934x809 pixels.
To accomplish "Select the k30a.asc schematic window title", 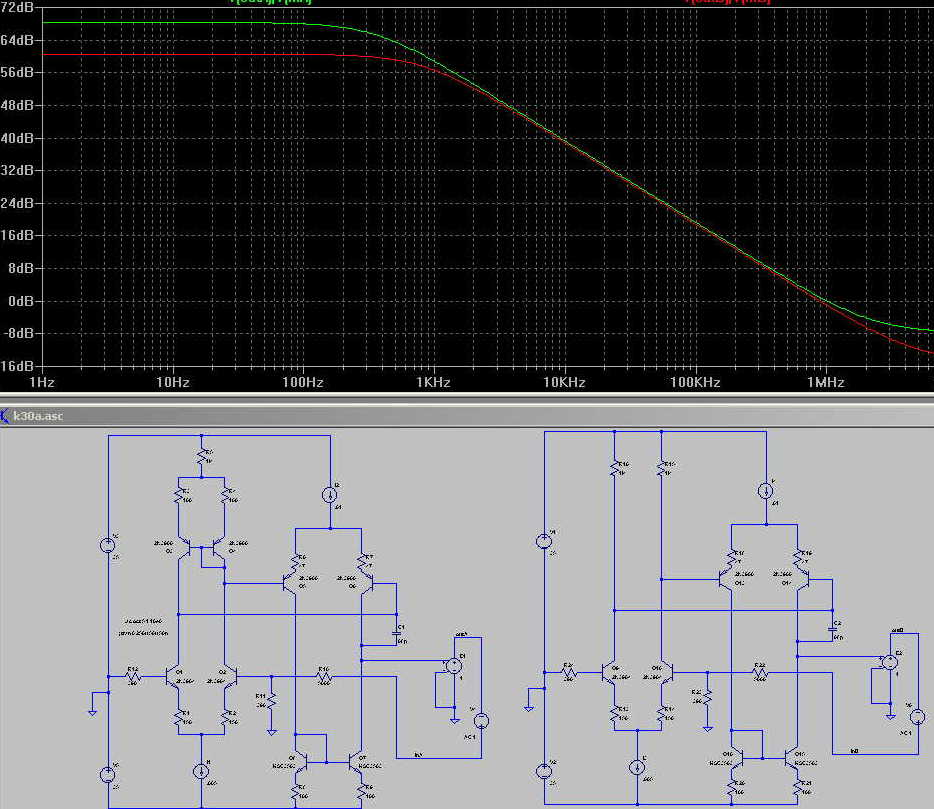I will click(x=38, y=416).
